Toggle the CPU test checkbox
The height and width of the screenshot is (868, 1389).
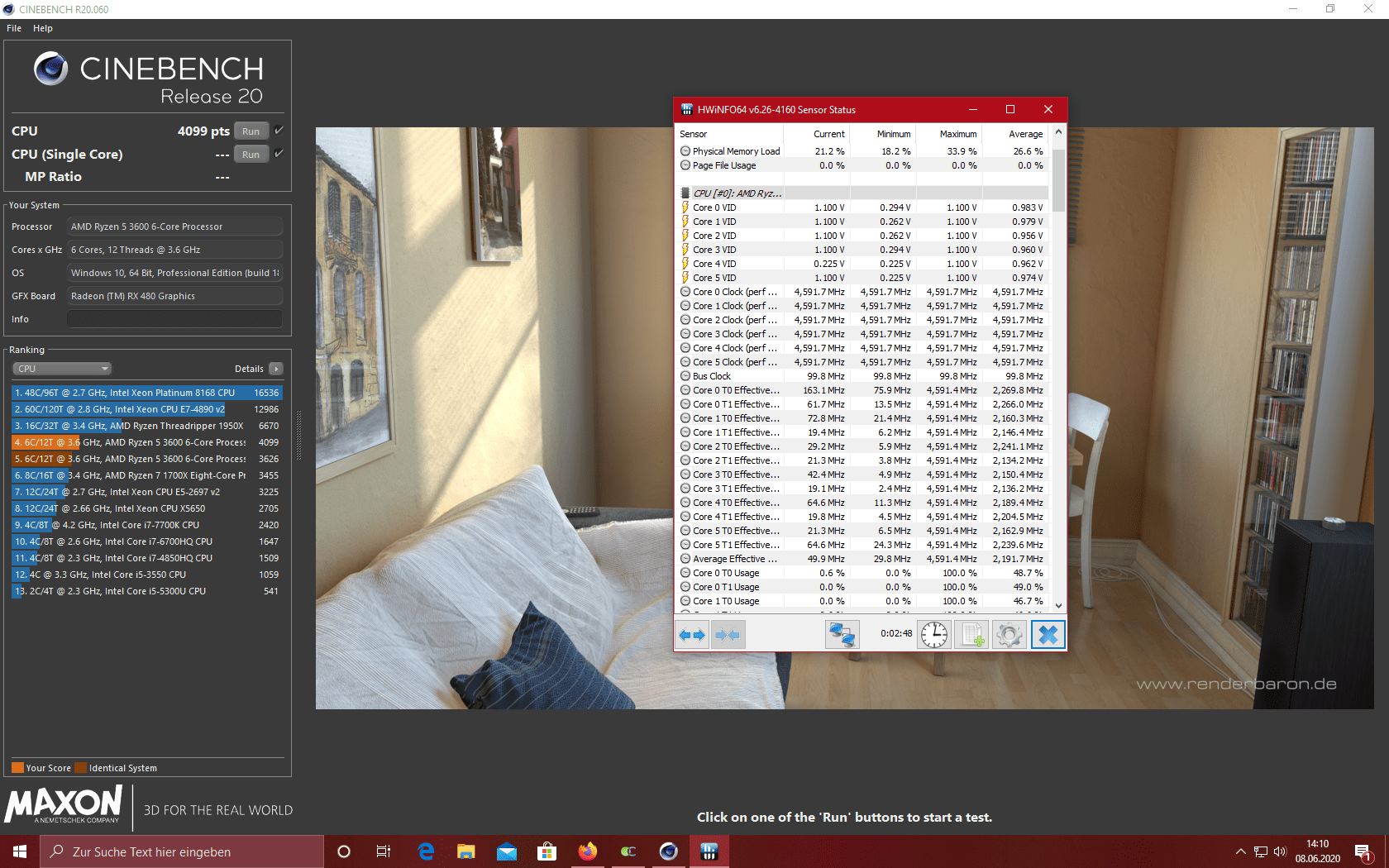279,131
